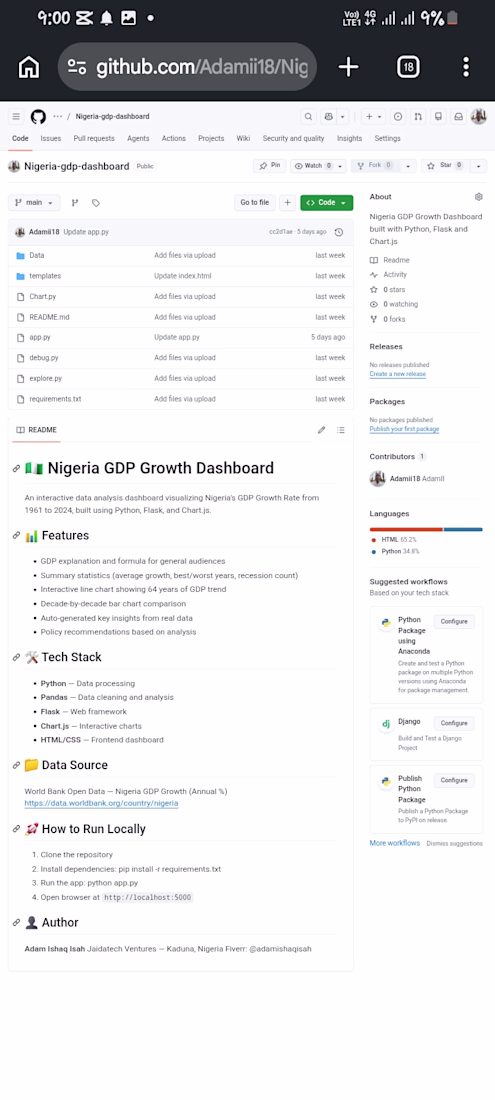Open the green Code dropdown
495x1100 pixels.
327,203
